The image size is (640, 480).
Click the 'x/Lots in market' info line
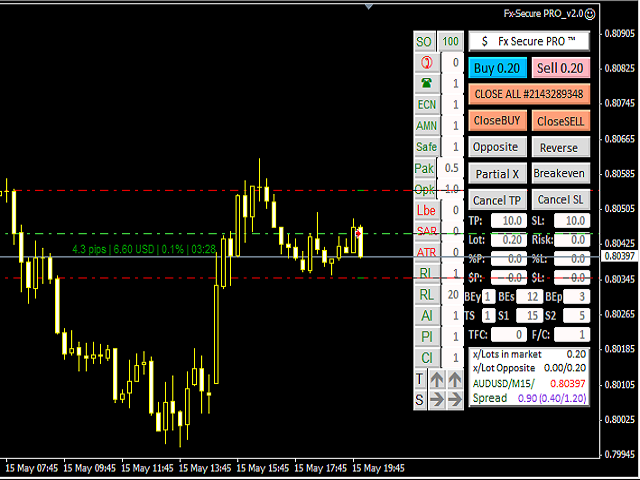529,354
